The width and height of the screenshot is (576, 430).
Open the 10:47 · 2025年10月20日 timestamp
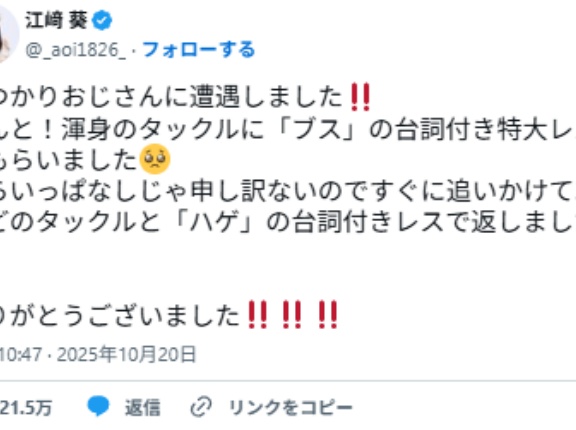coord(98,355)
